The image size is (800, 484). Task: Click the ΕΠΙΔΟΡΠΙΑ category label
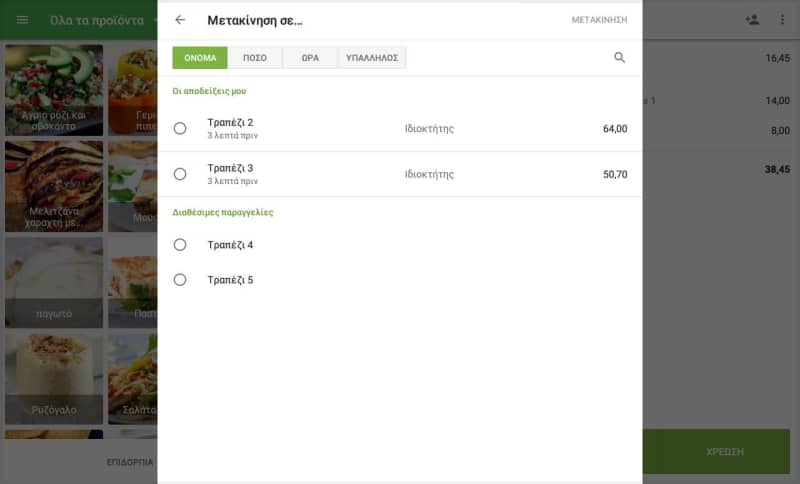click(x=130, y=462)
